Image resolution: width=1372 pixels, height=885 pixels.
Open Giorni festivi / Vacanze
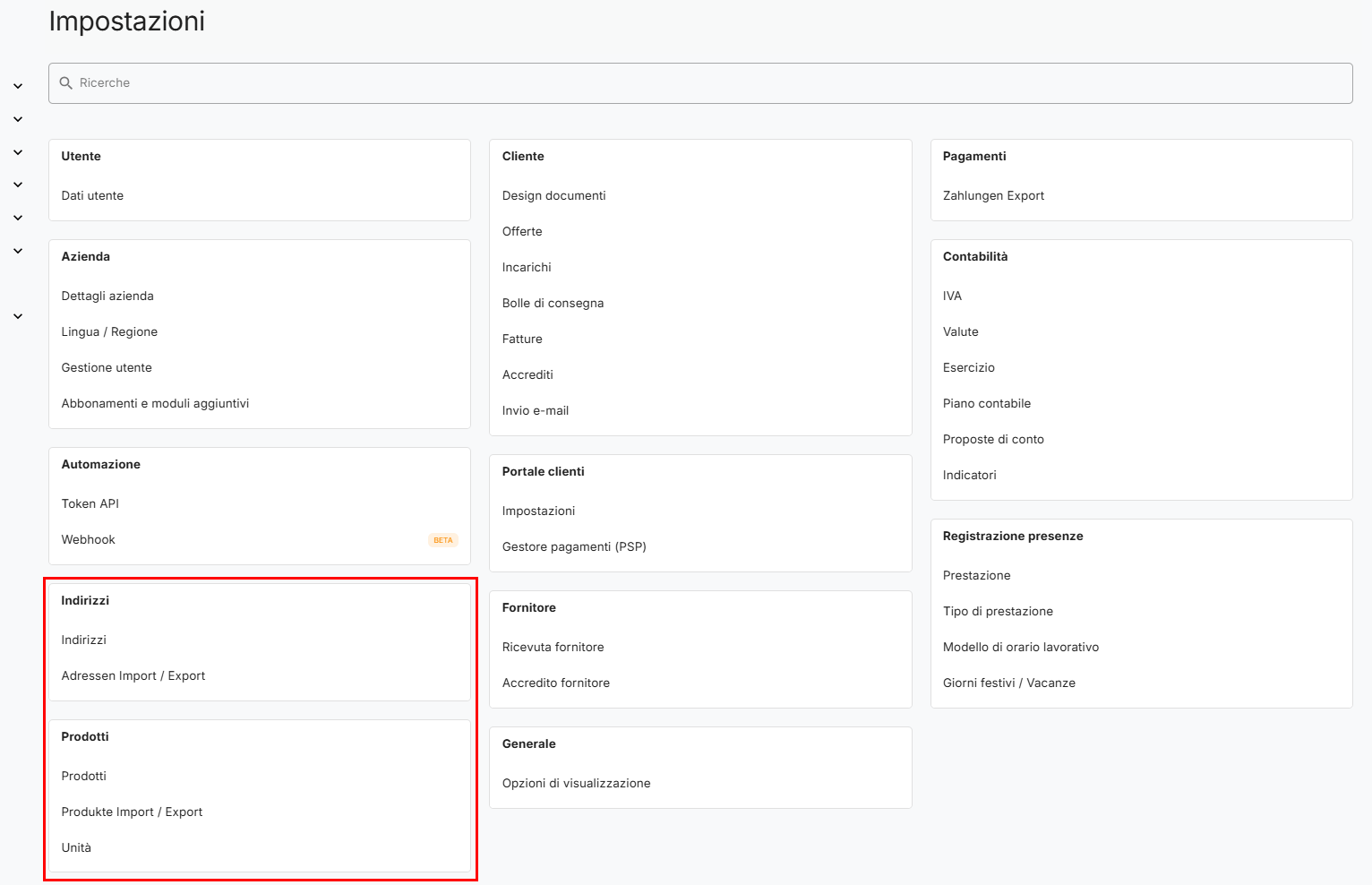[1008, 683]
